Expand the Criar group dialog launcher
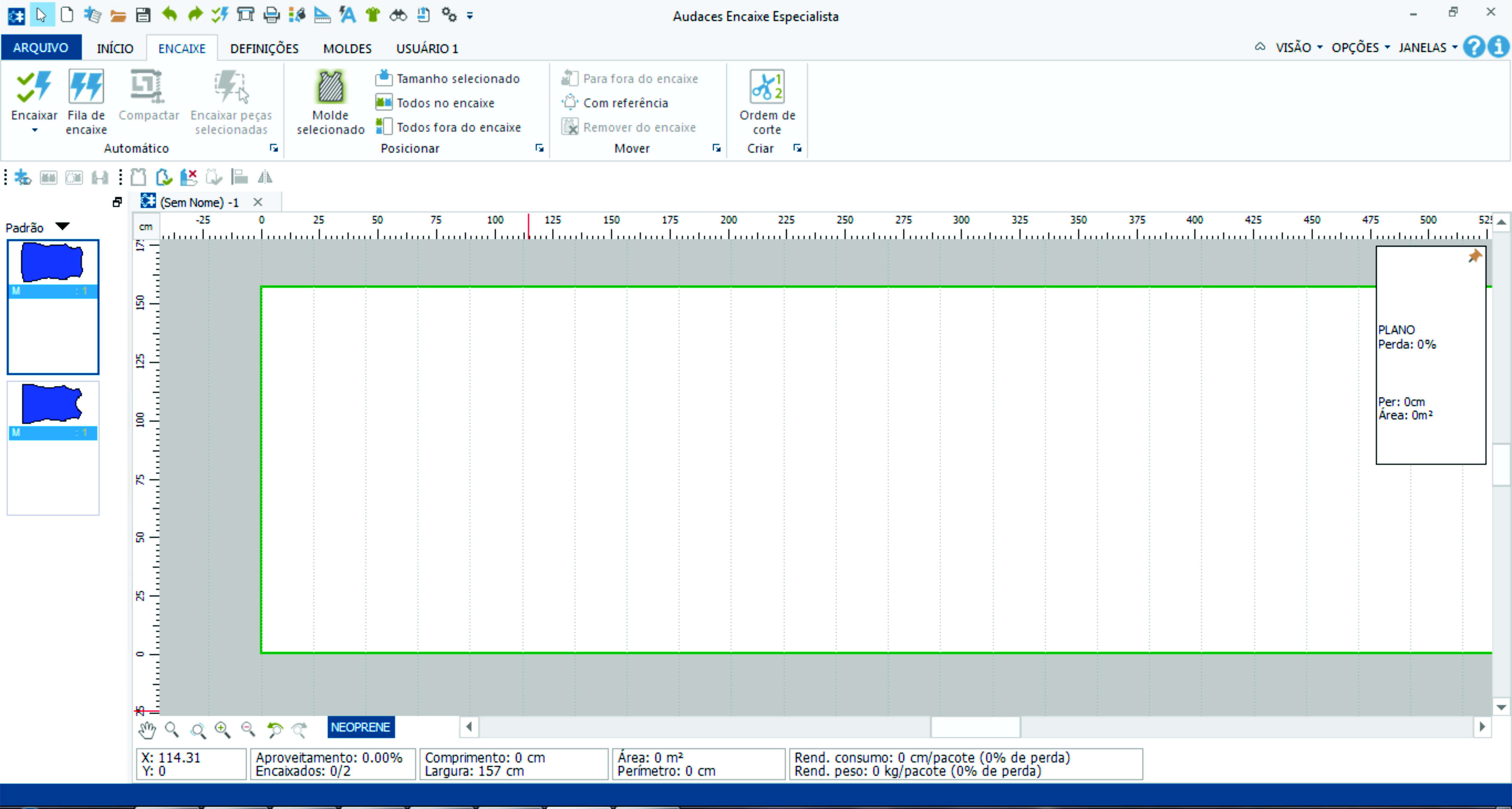The width and height of the screenshot is (1512, 809). coord(797,148)
